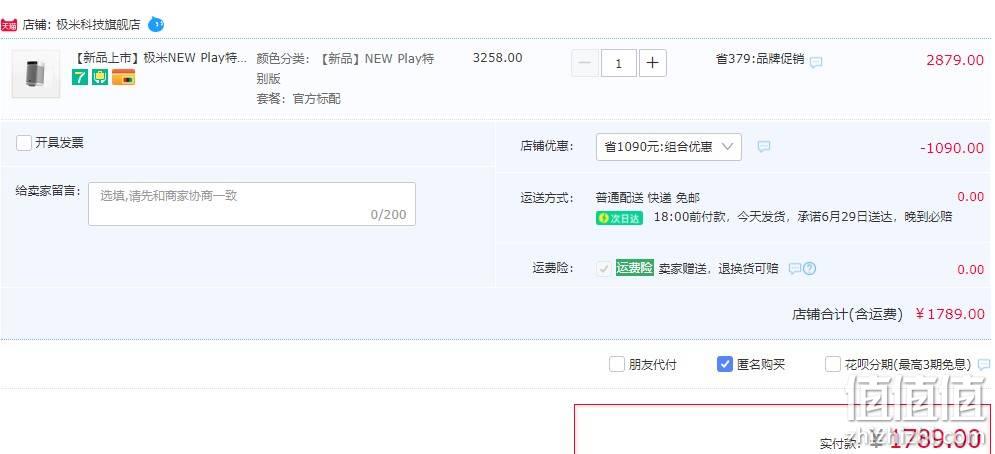The image size is (995, 454).
Task: Toggle the 运费险 checkbox
Action: click(603, 269)
